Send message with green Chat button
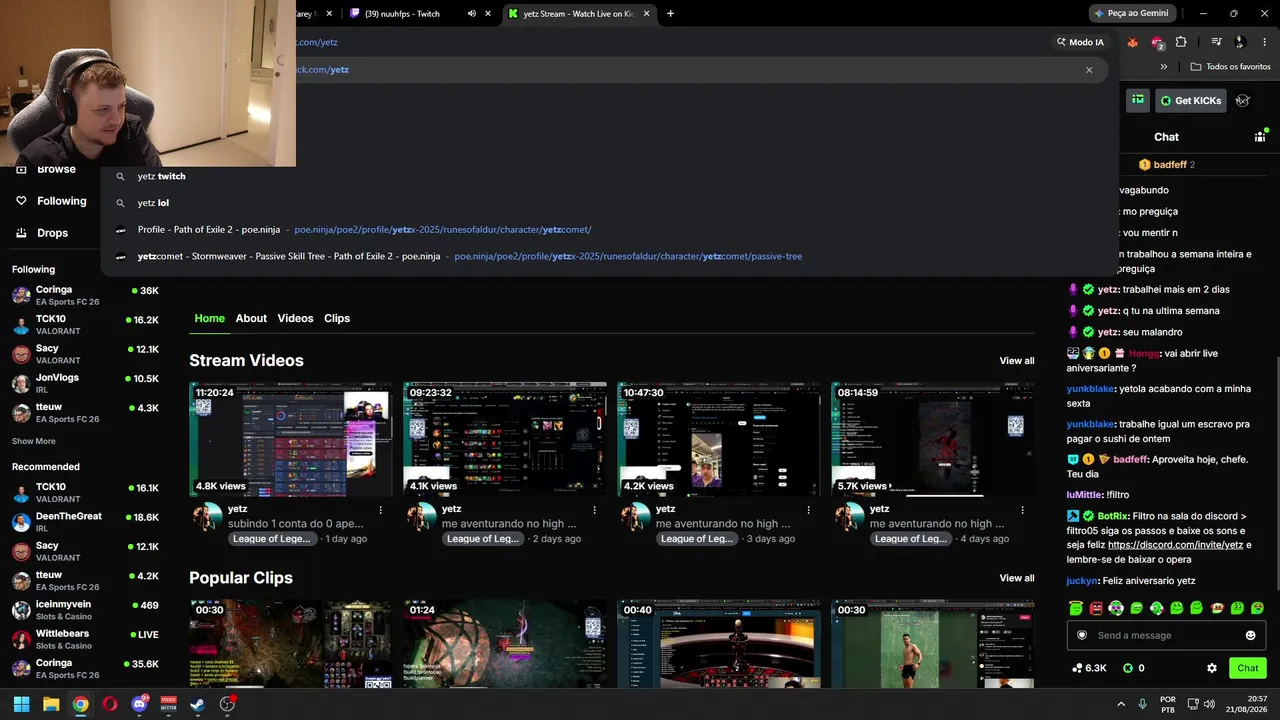This screenshot has width=1280, height=720. click(1248, 668)
